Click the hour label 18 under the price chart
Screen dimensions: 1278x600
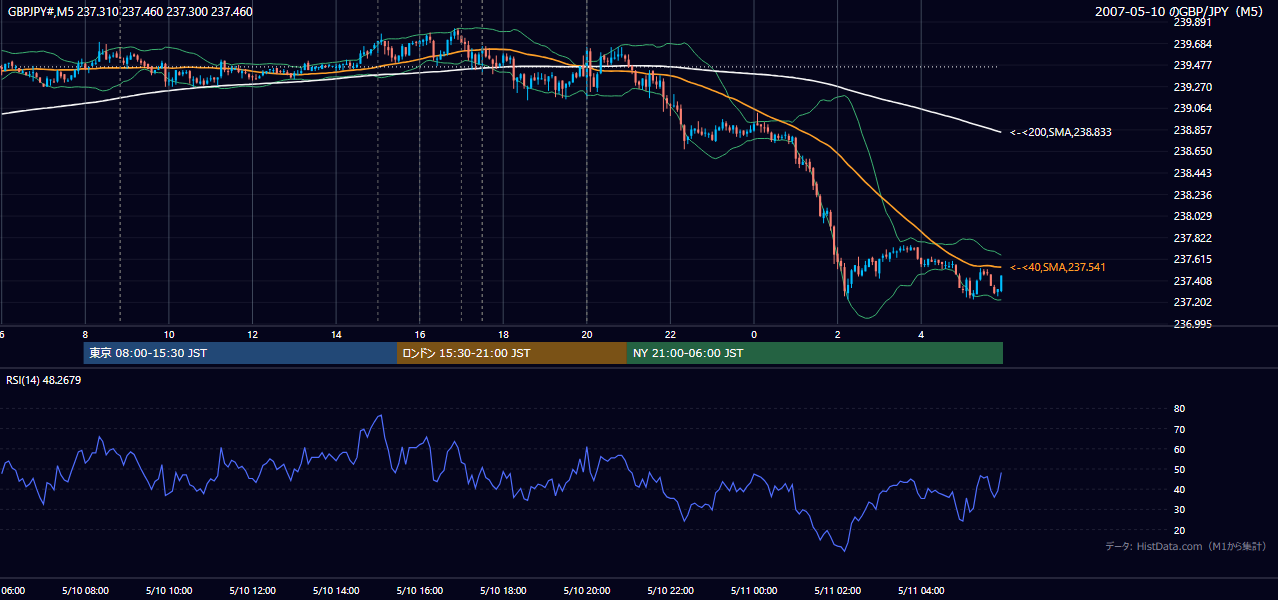click(x=504, y=335)
